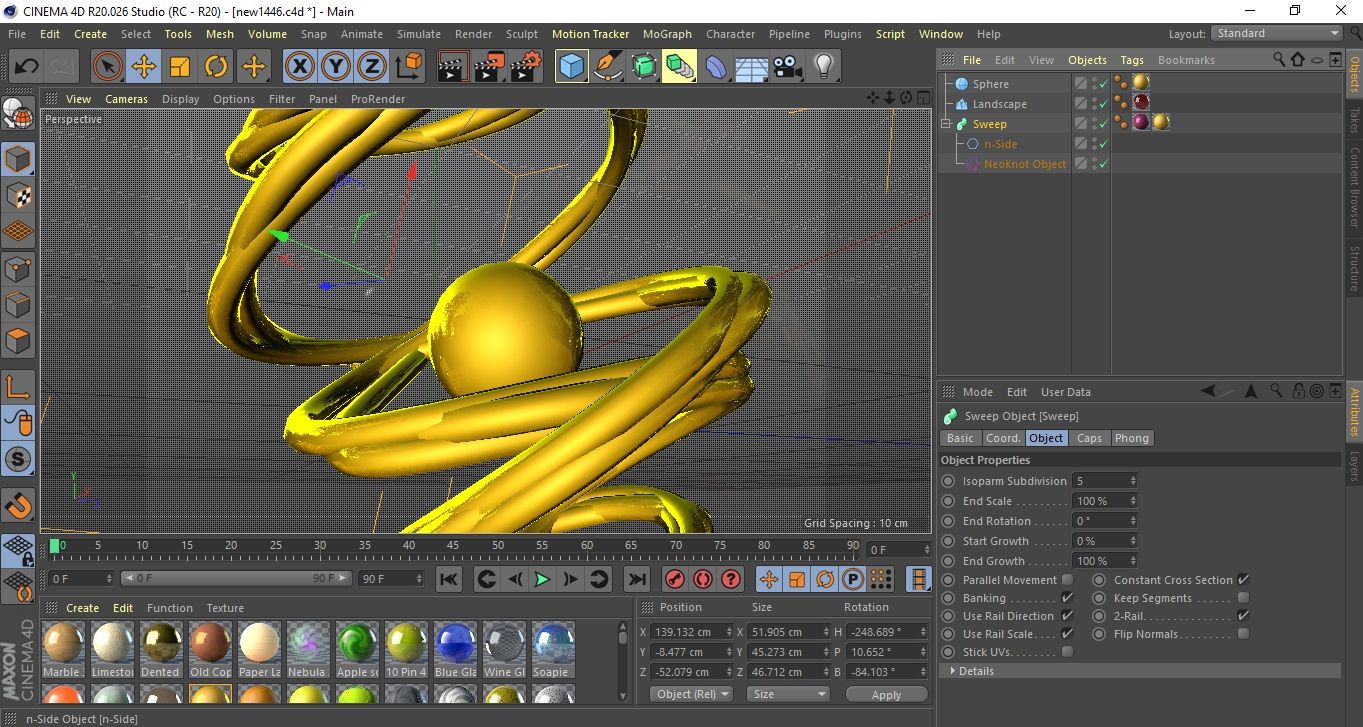Switch to the Caps tab

(x=1089, y=438)
